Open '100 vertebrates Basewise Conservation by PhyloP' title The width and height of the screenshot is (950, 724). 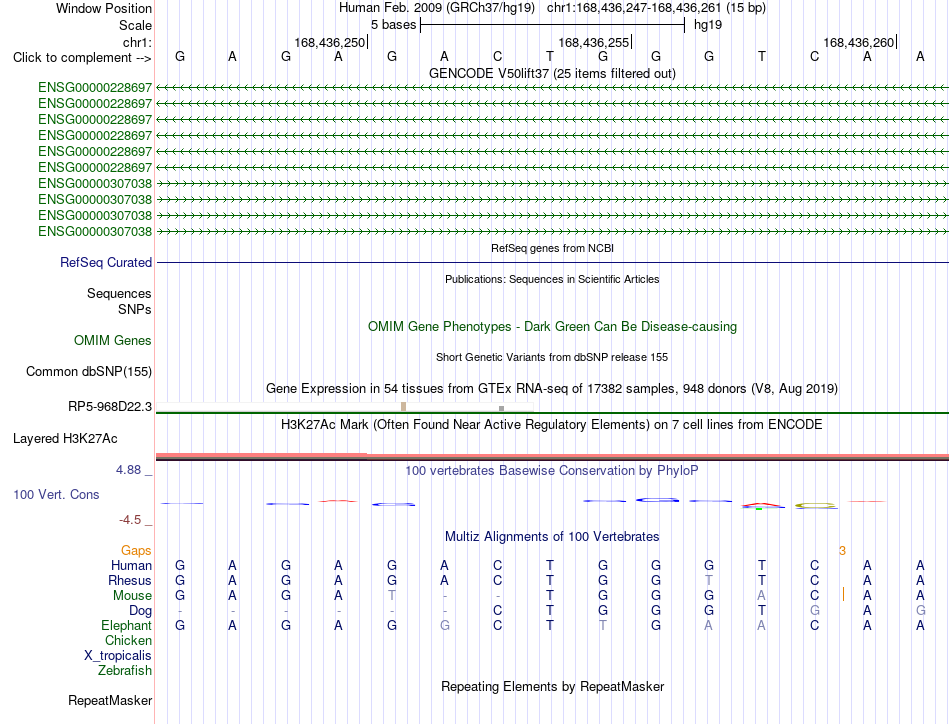[x=552, y=471]
